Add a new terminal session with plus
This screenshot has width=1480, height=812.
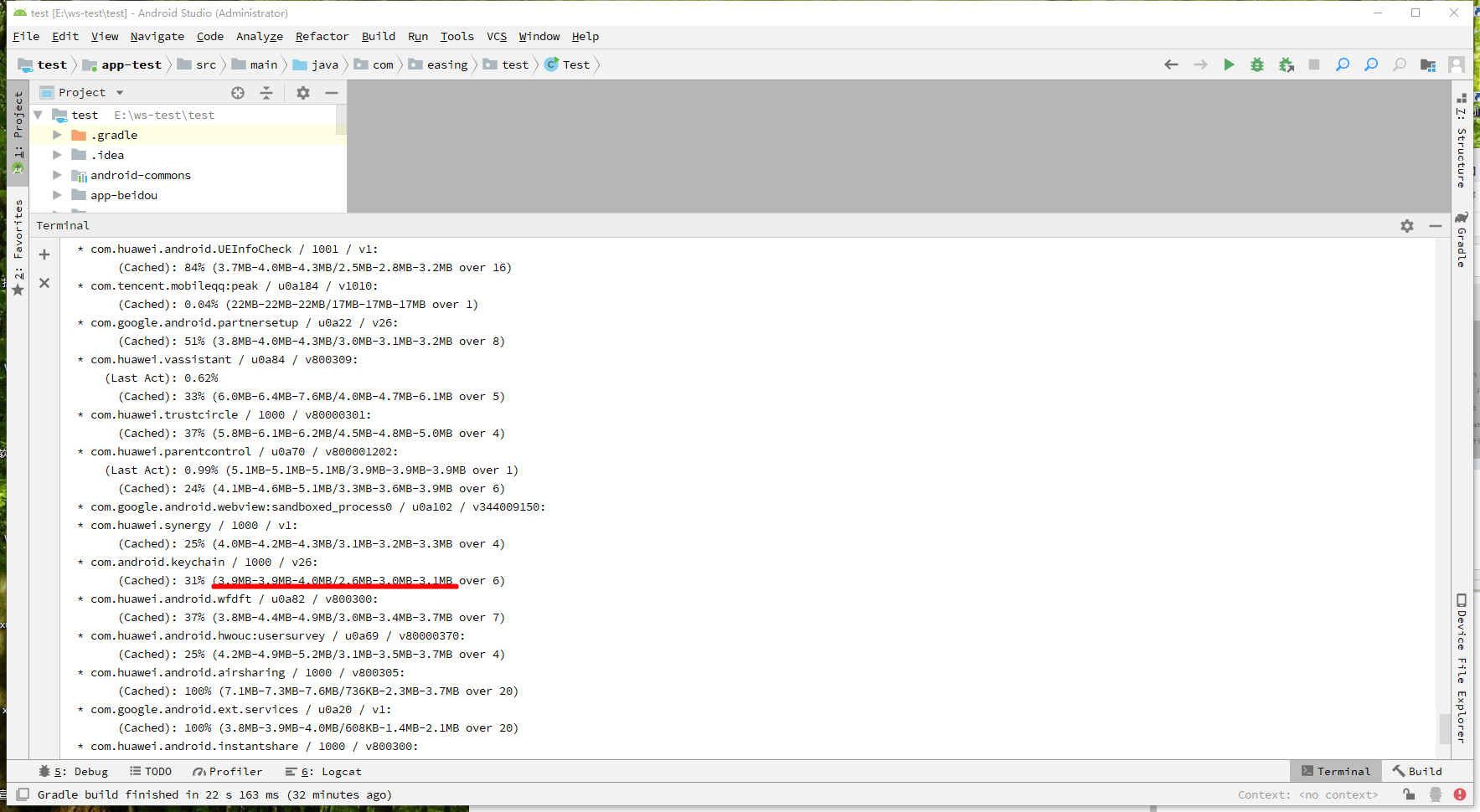44,254
